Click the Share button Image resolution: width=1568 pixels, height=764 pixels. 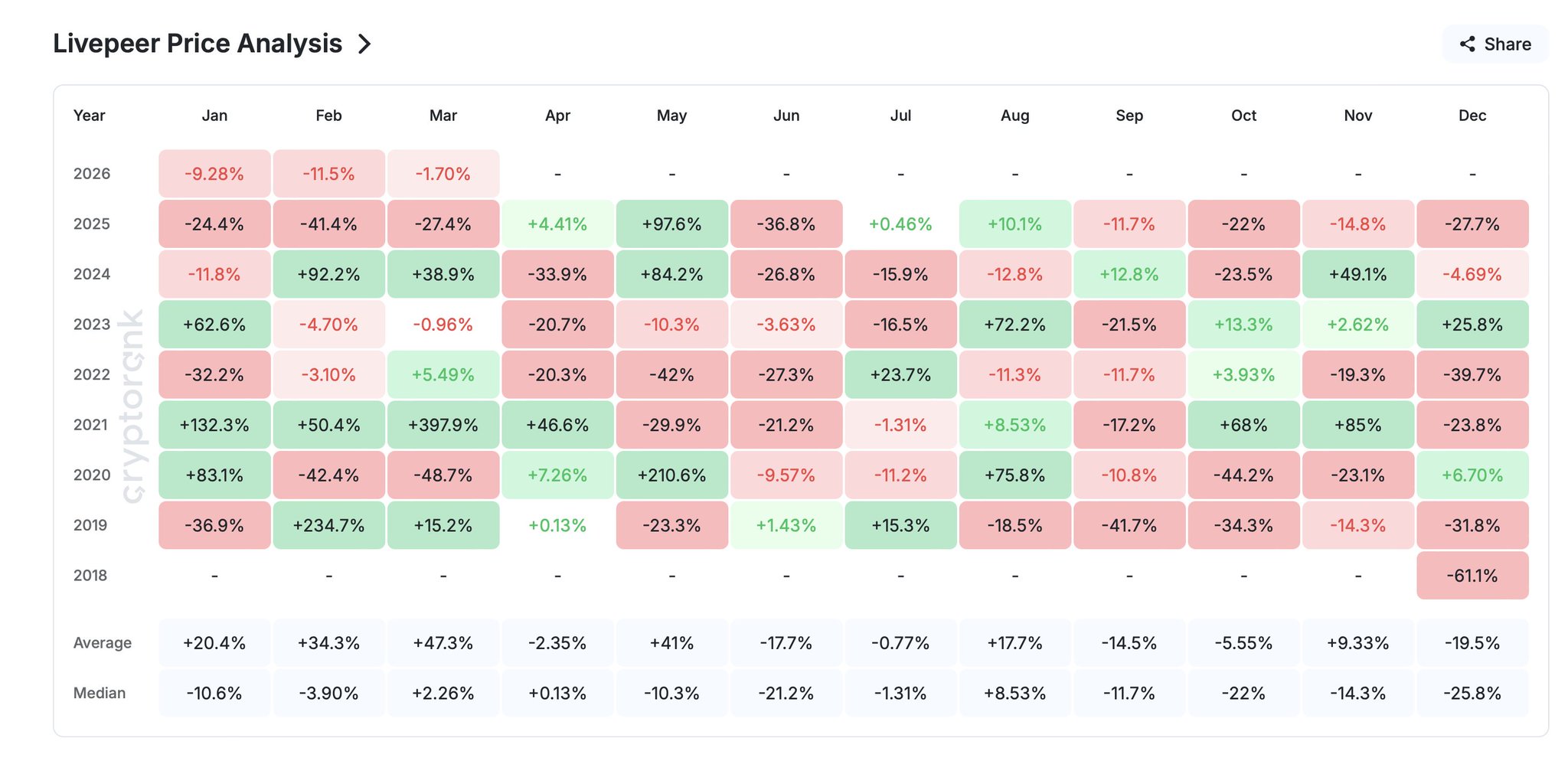pyautogui.click(x=1495, y=44)
